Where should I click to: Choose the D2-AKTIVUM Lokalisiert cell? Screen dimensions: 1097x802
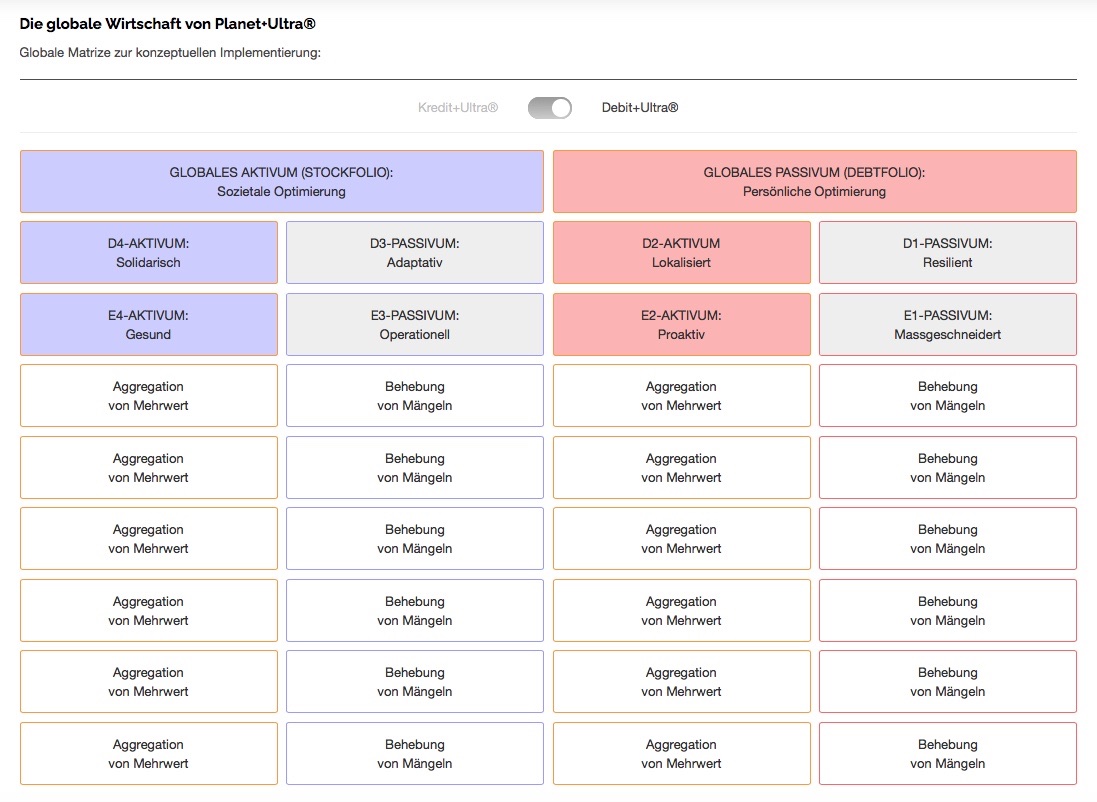pos(682,253)
